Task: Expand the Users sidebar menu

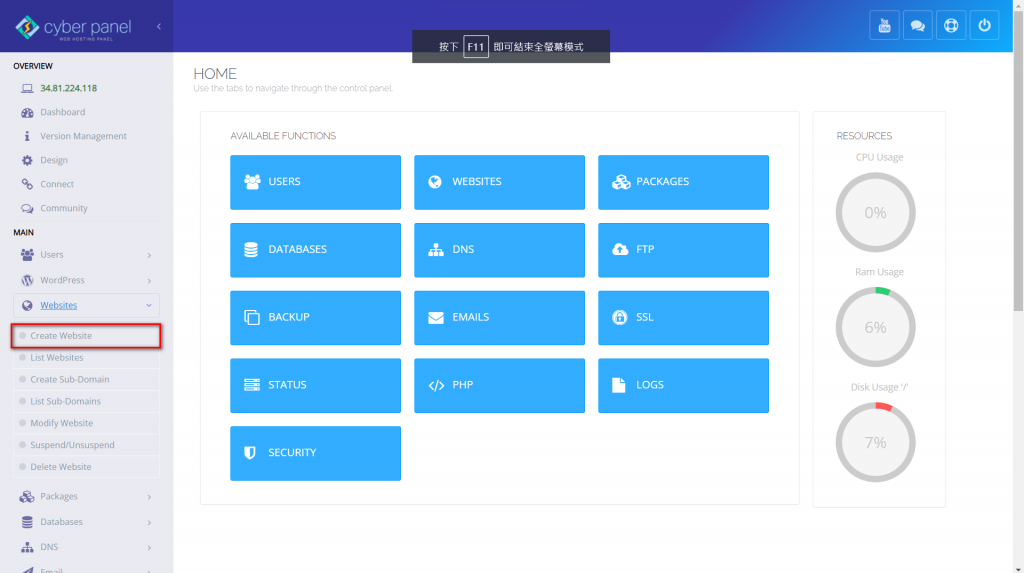Action: pos(86,255)
